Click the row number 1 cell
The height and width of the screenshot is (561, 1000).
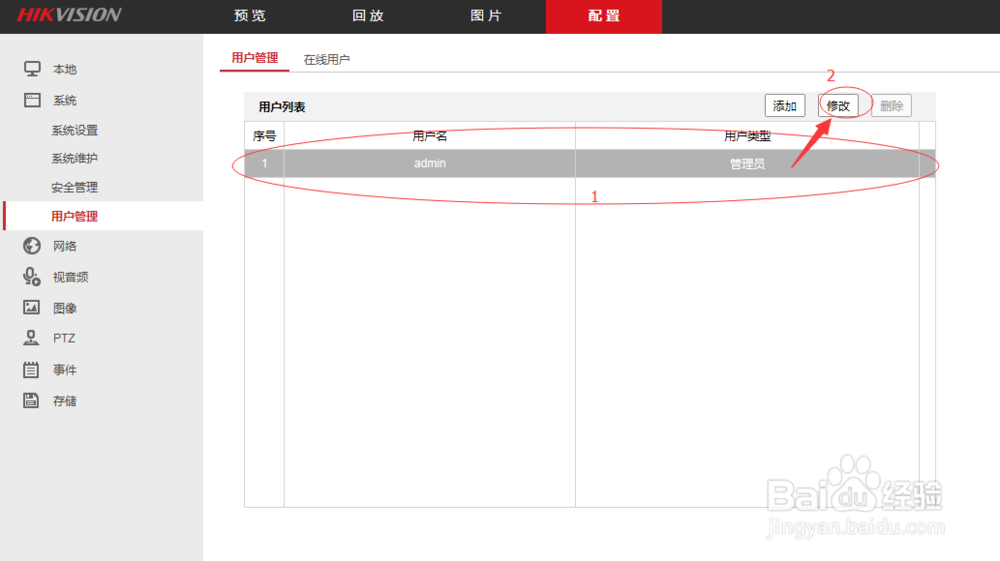[265, 163]
